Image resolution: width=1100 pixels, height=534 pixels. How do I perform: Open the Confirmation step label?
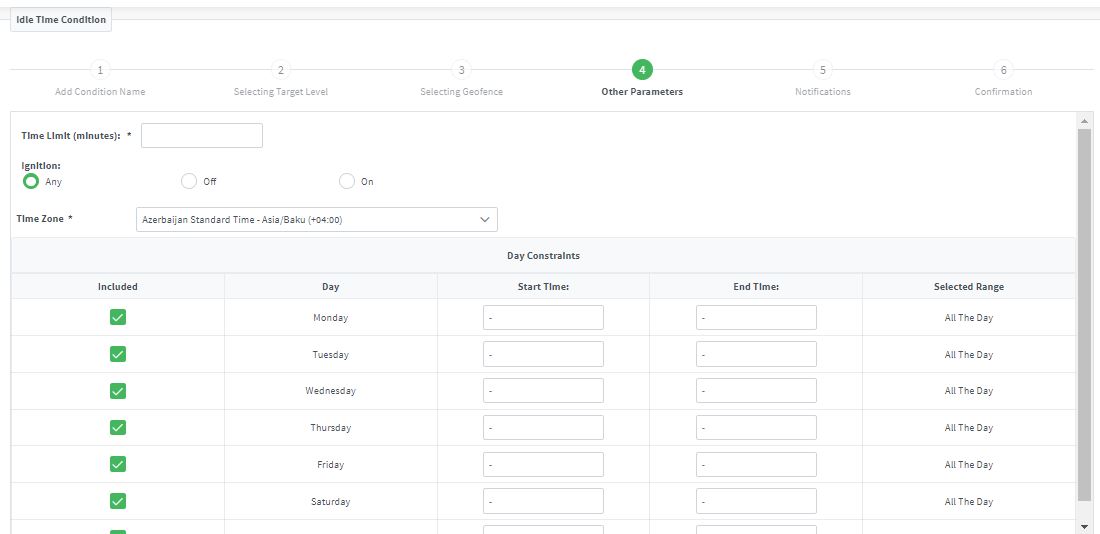coord(1003,92)
